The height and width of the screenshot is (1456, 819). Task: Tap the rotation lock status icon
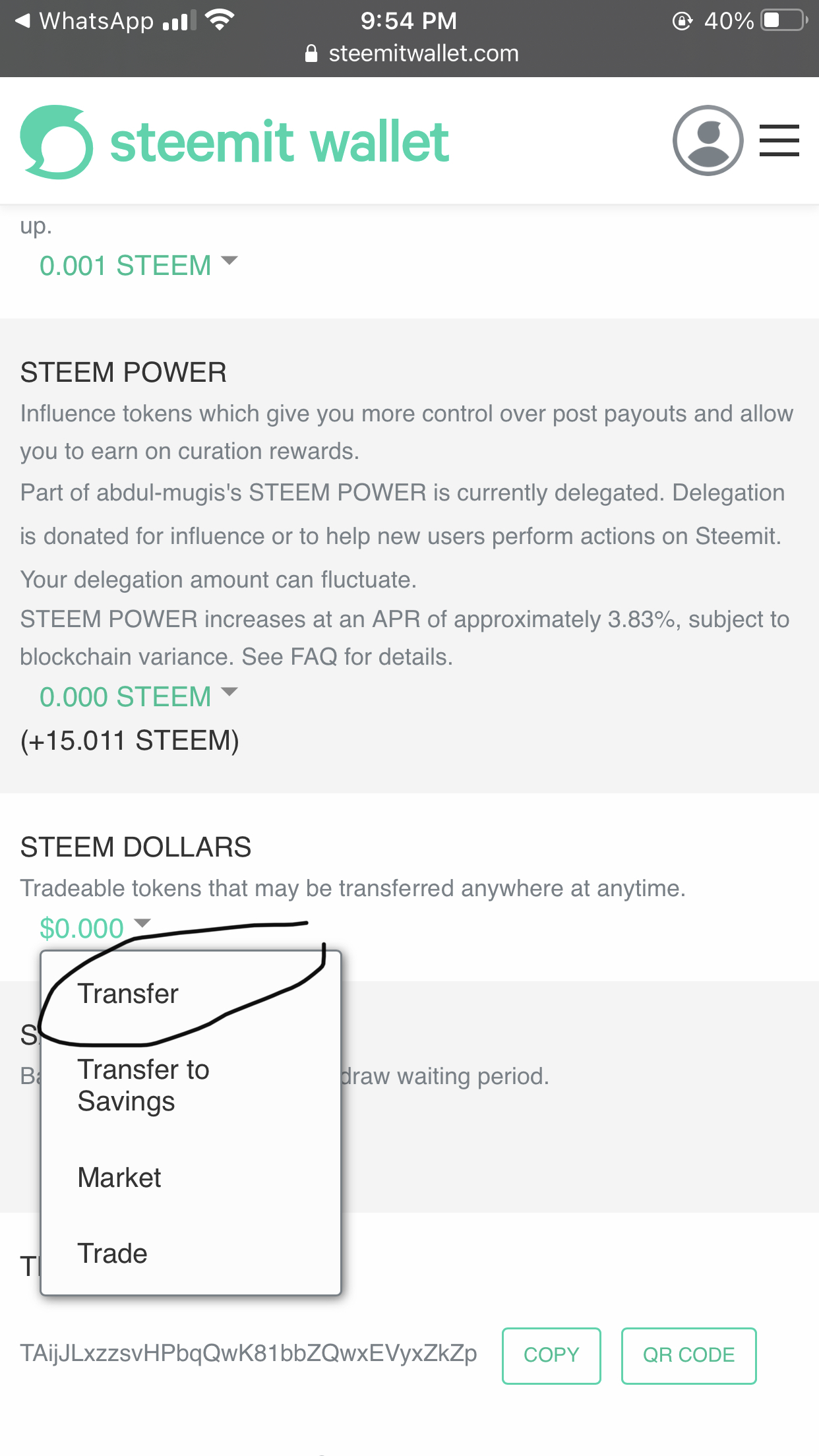point(682,21)
